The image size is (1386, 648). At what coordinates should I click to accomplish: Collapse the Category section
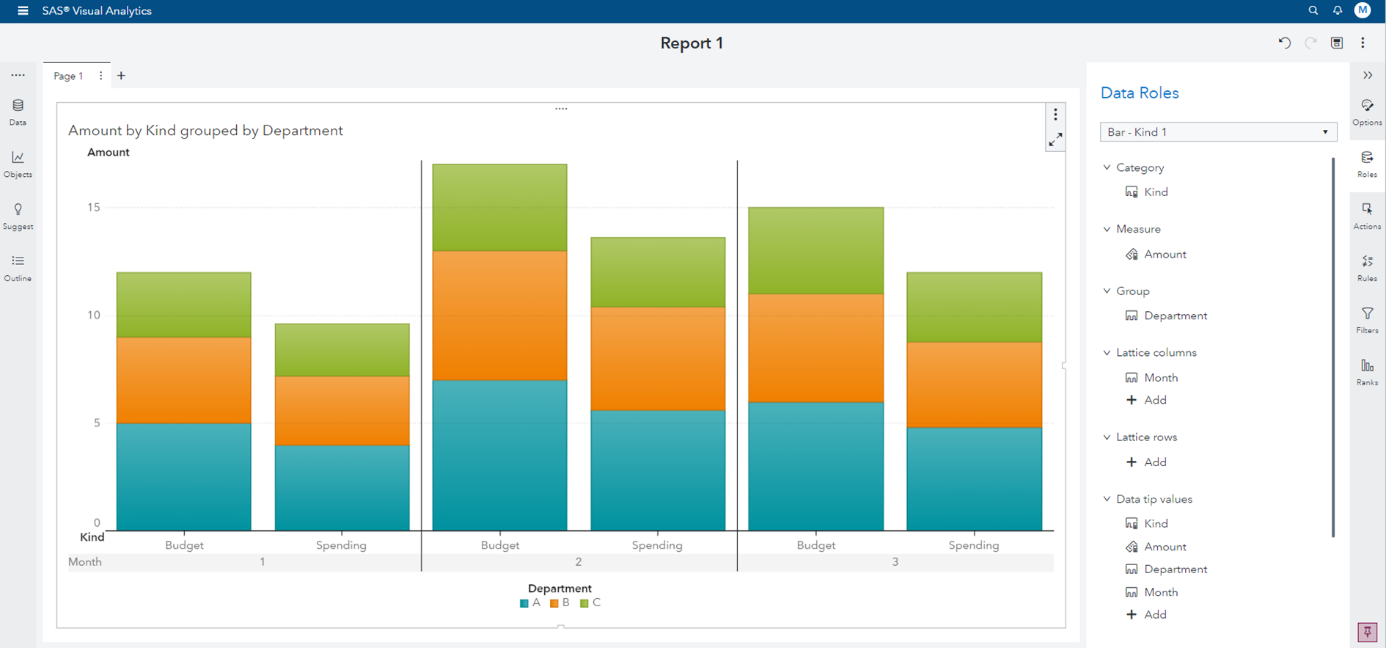pos(1106,167)
